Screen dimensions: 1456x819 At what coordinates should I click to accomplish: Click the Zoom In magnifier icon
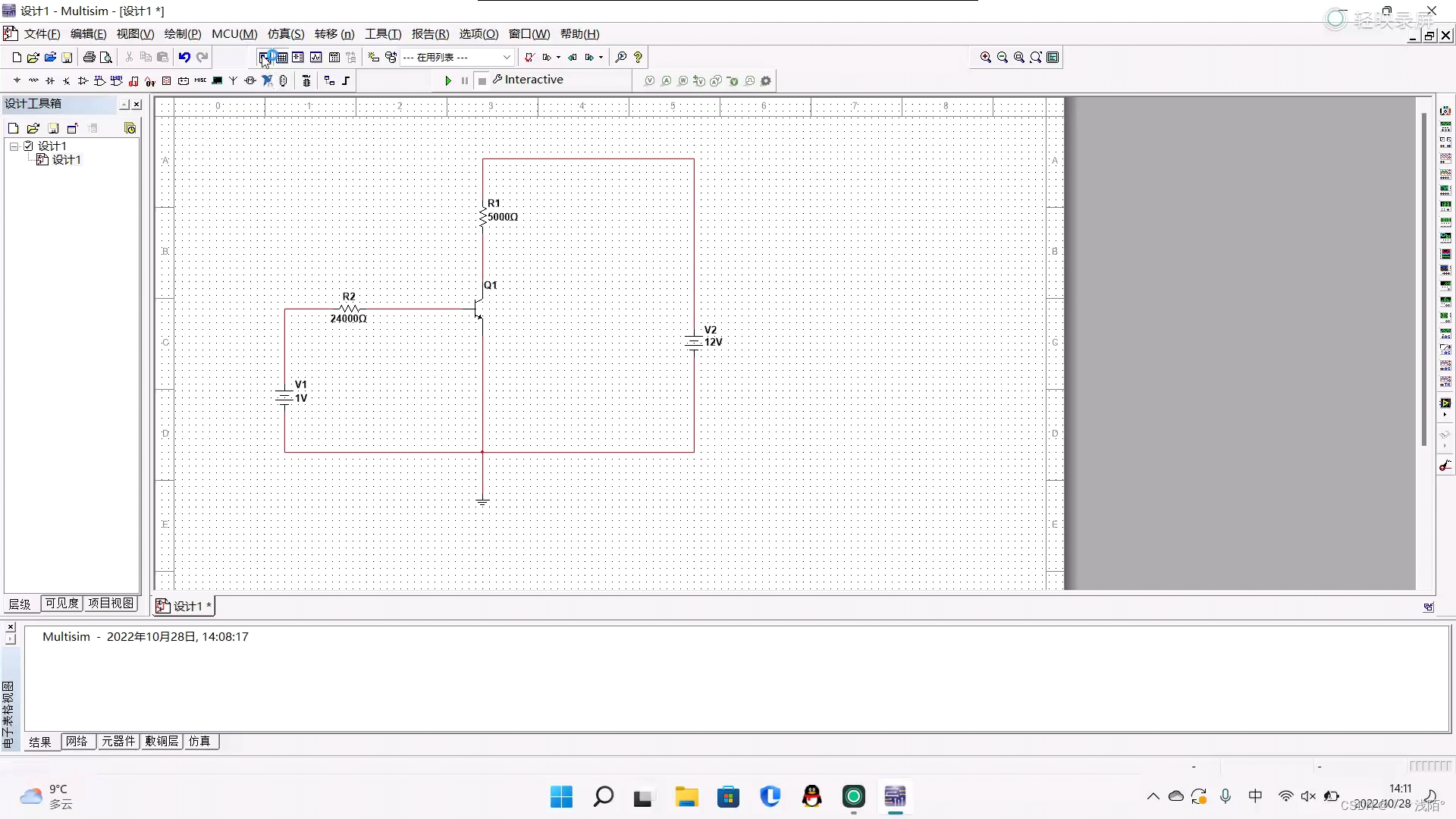click(x=985, y=57)
